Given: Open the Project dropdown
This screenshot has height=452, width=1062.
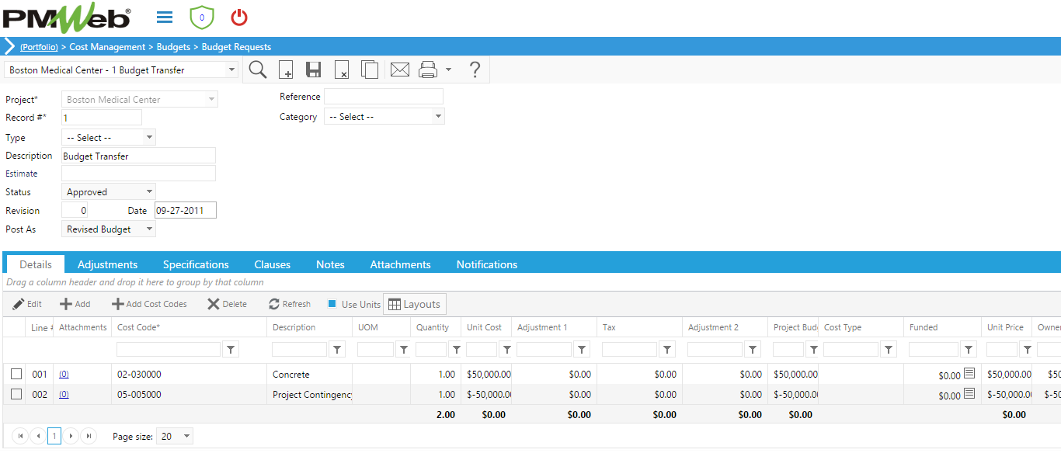Looking at the screenshot, I should click(x=211, y=100).
